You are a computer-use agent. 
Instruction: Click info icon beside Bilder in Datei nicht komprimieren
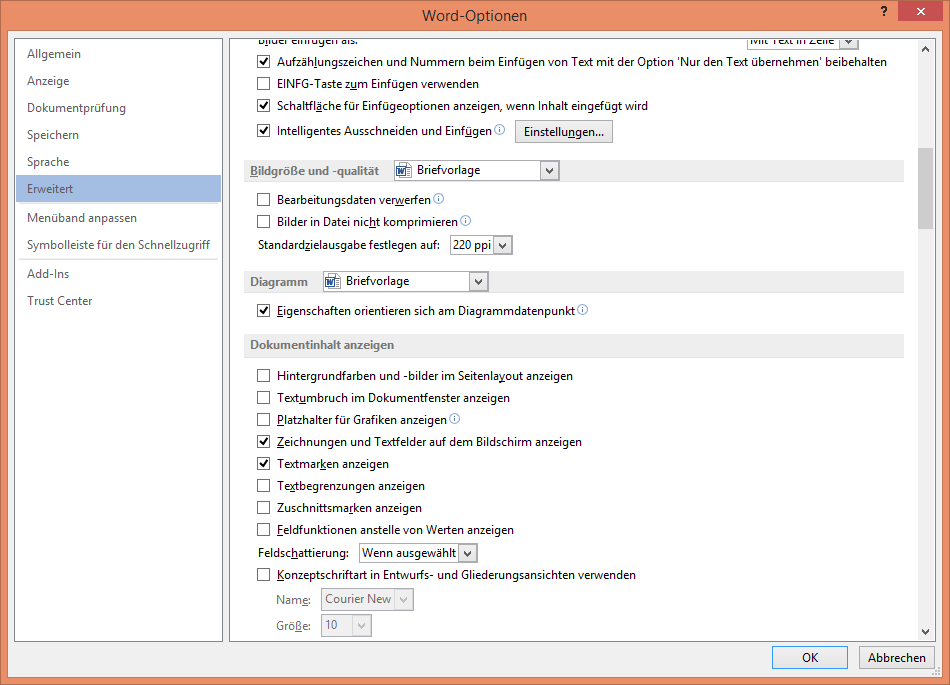point(465,221)
